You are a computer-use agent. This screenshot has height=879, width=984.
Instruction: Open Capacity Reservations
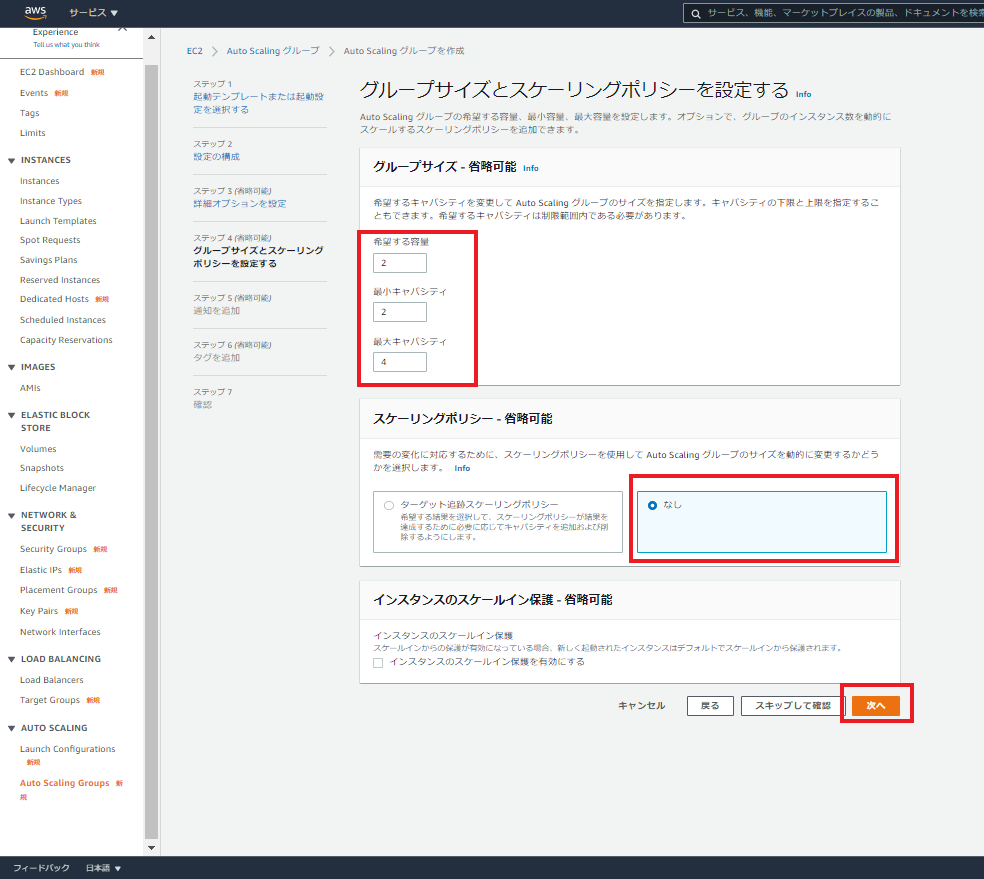66,340
